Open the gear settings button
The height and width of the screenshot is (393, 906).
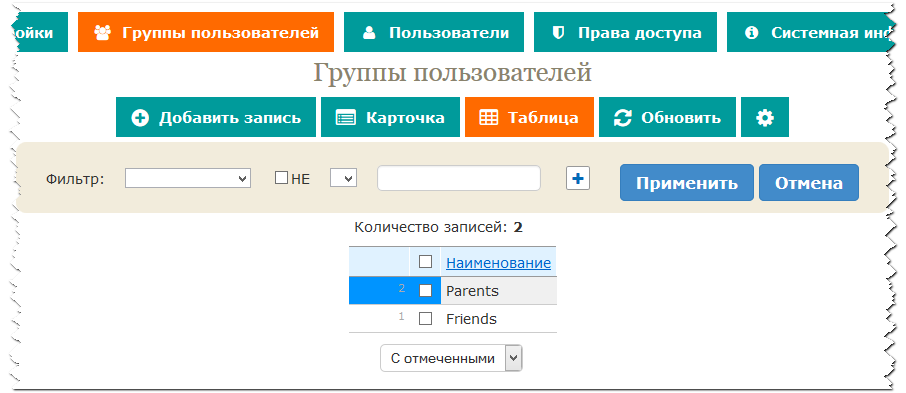coord(764,117)
